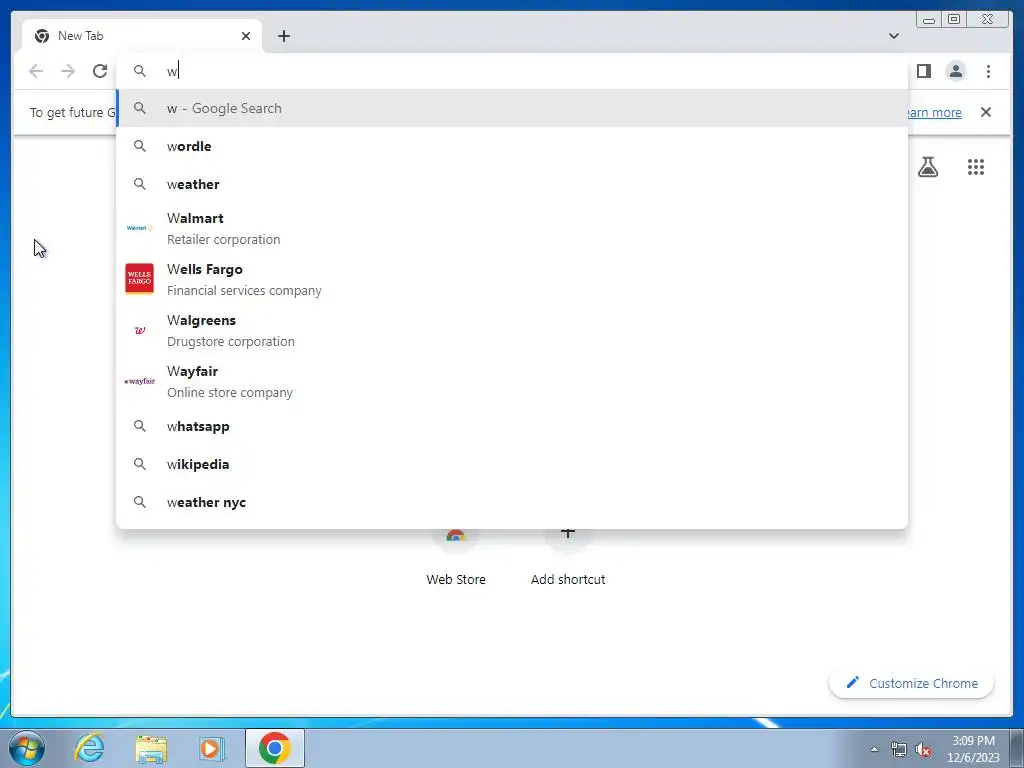1024x768 pixels.
Task: Select the Walgreens drugstore suggestion
Action: click(x=512, y=330)
